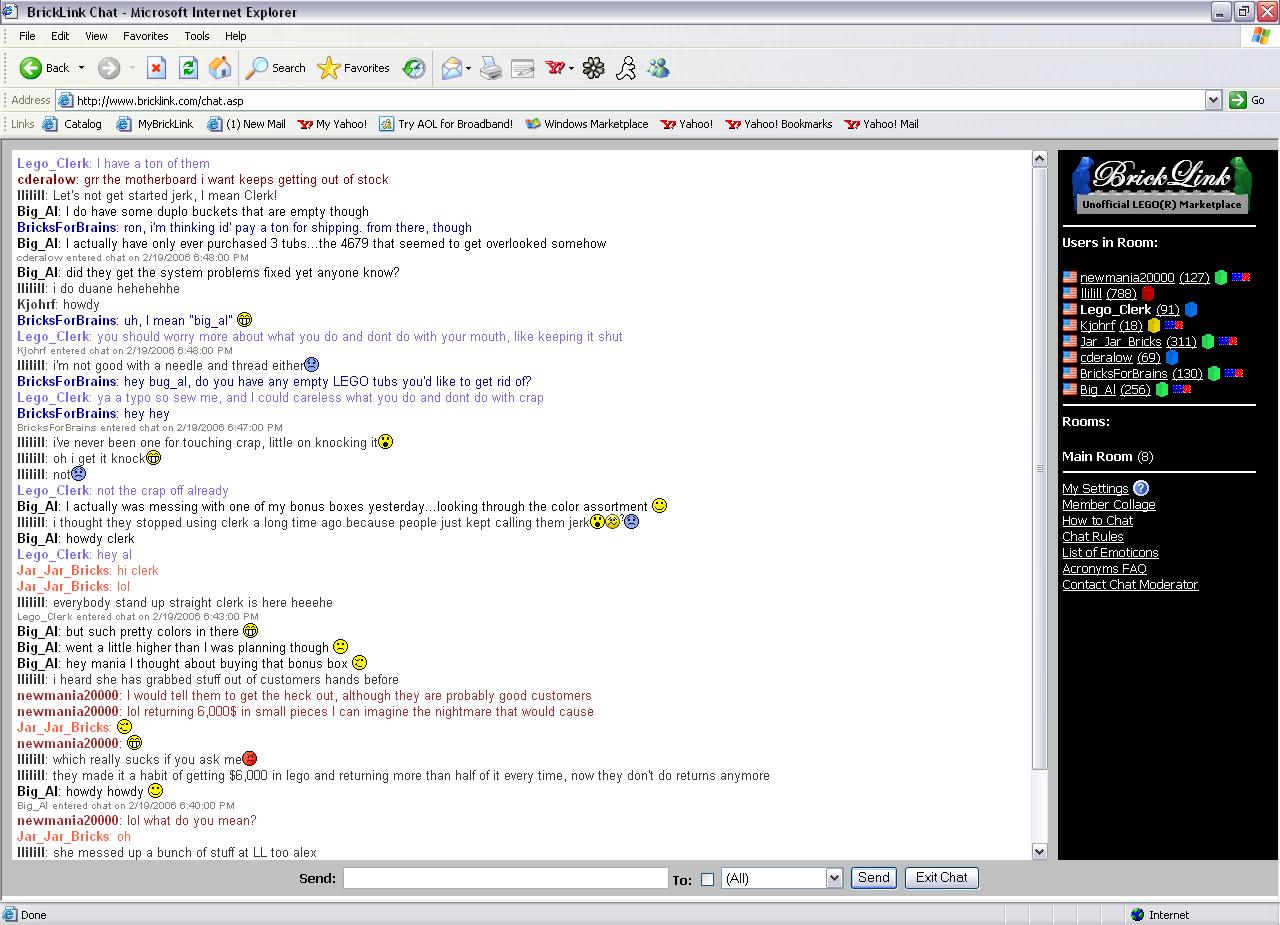Viewport: 1280px width, 925px height.
Task: Open the Yahoo icon dropdown arrow
Action: 571,68
